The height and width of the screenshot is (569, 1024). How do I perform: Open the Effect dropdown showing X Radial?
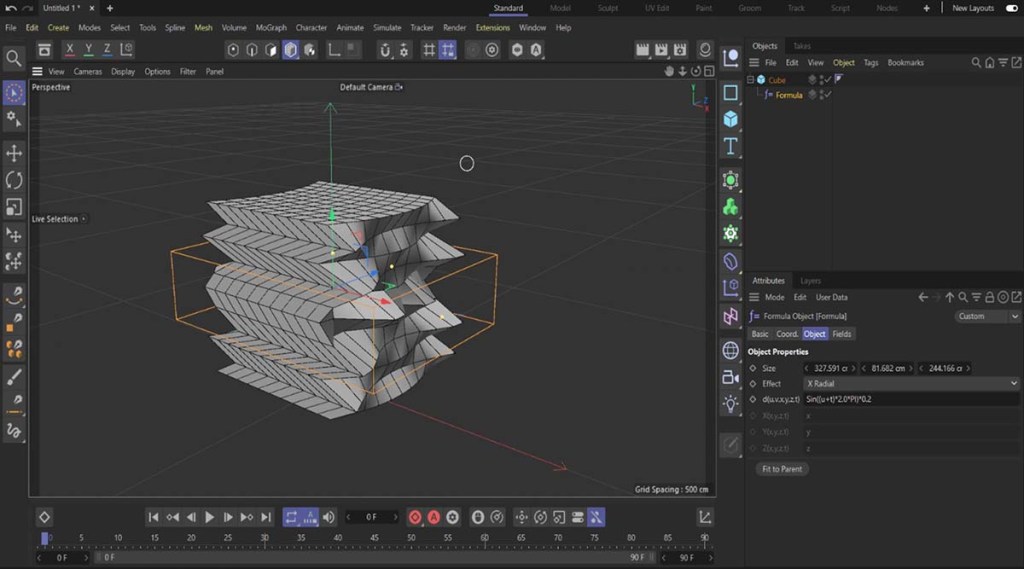(911, 383)
